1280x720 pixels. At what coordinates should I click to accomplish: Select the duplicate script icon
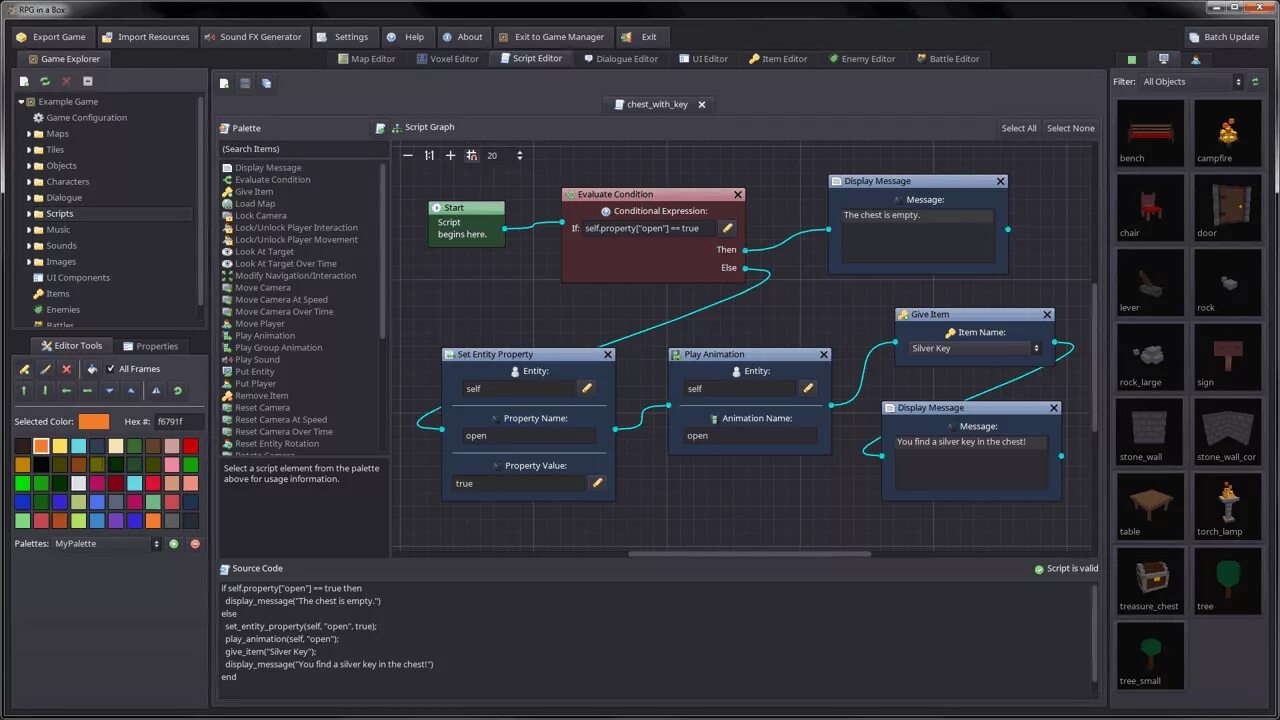(266, 82)
